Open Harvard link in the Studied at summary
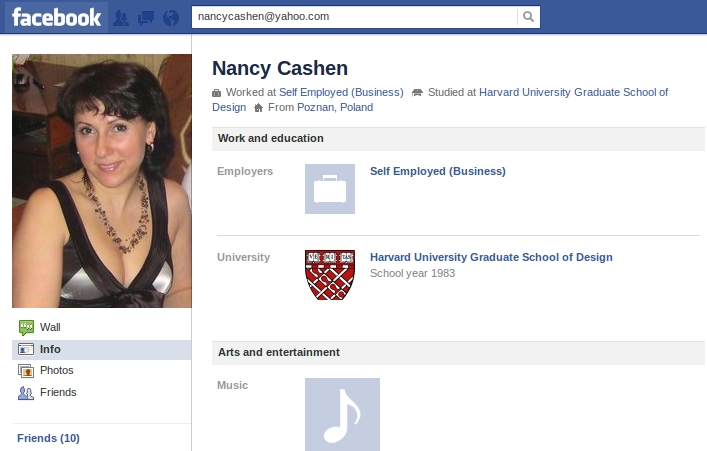707x451 pixels. click(573, 92)
